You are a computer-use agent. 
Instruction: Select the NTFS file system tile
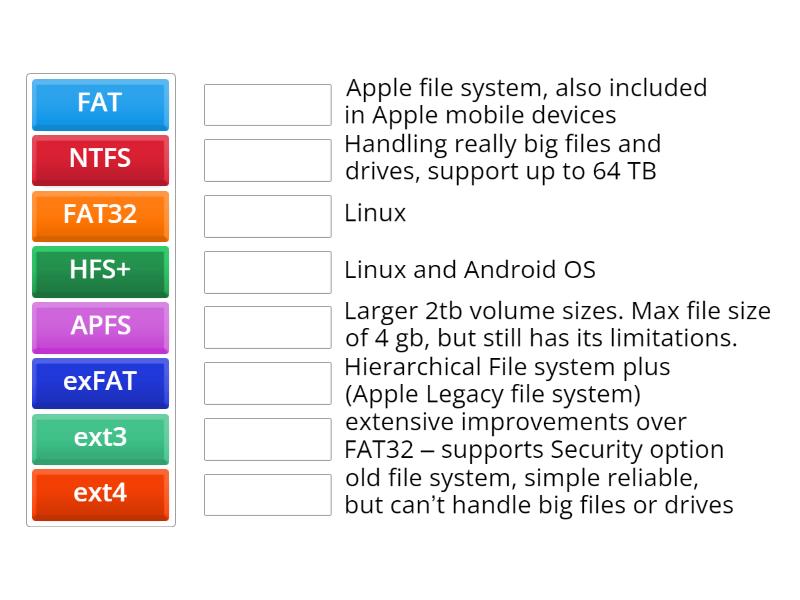(x=100, y=160)
